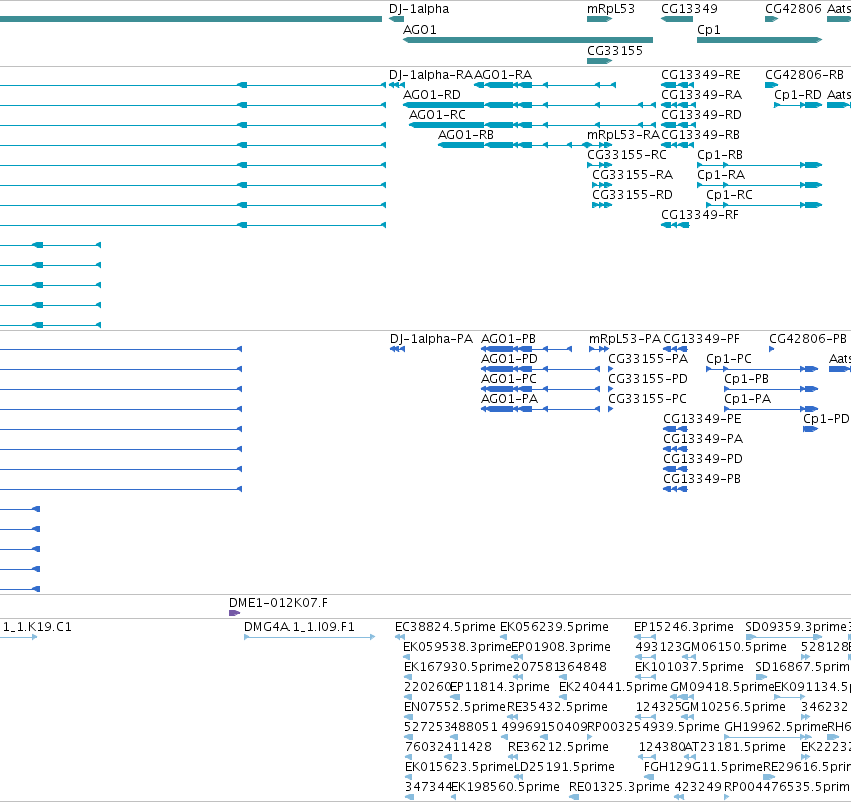Screen dimensions: 851x802
Task: Select the AGO1-PD protein label
Action: pyautogui.click(x=509, y=359)
